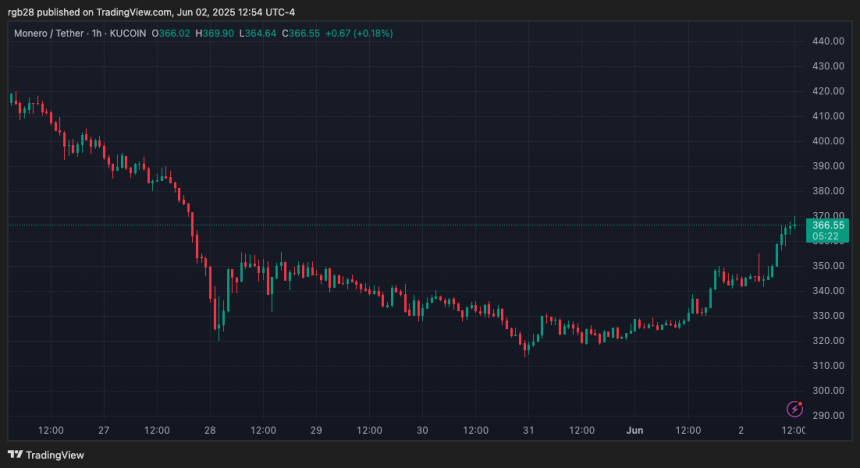
Task: Click the 330.00 price axis label
Action: coord(828,315)
